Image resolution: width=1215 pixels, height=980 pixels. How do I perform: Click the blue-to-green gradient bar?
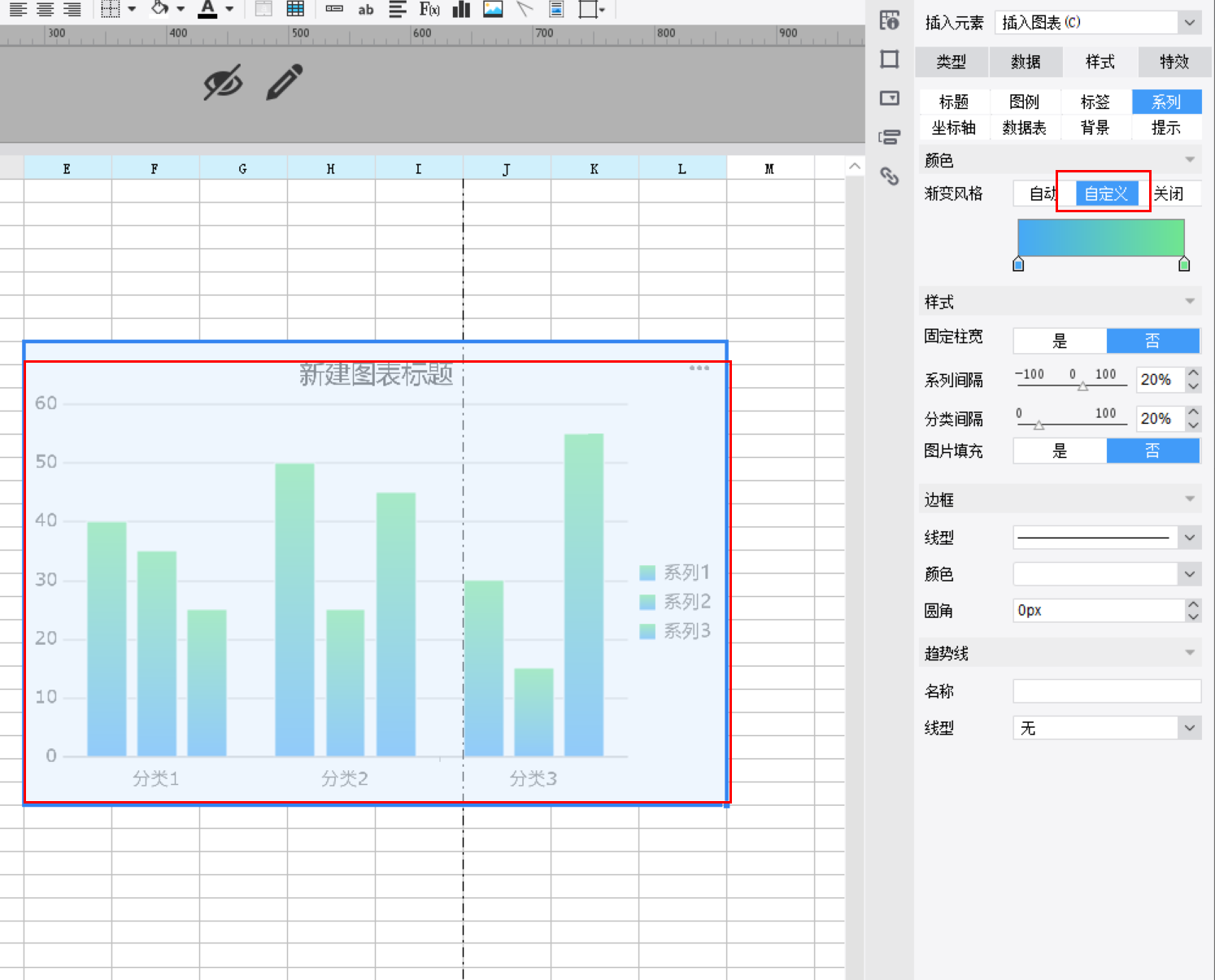click(x=1101, y=237)
